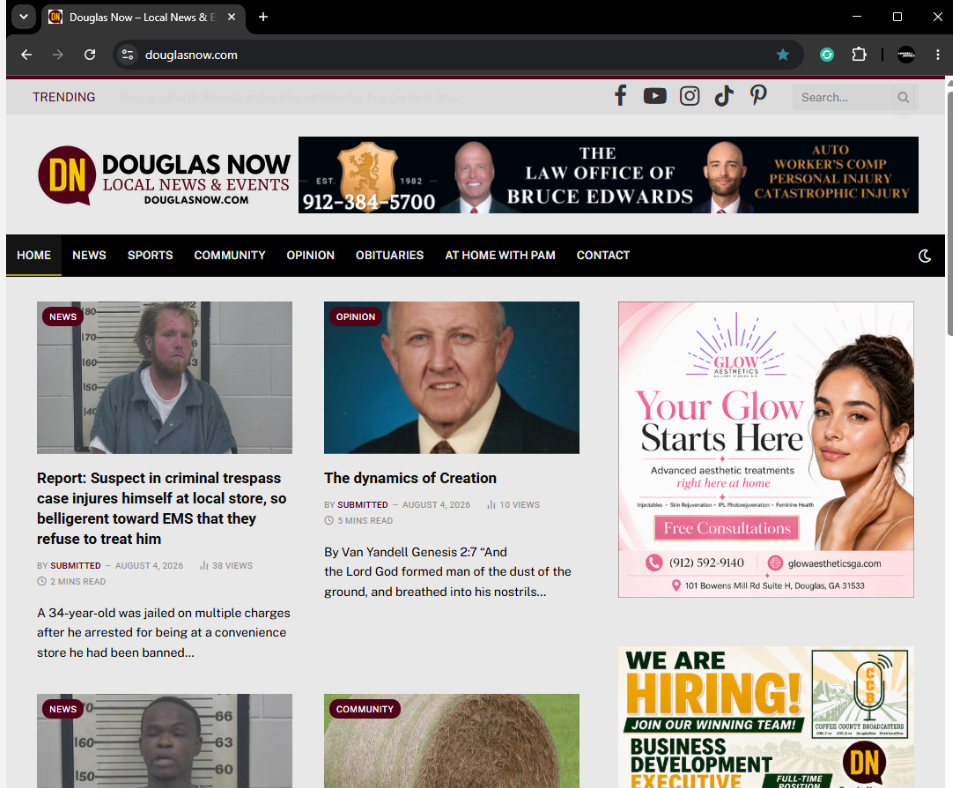Click the browser forward arrow

[58, 55]
